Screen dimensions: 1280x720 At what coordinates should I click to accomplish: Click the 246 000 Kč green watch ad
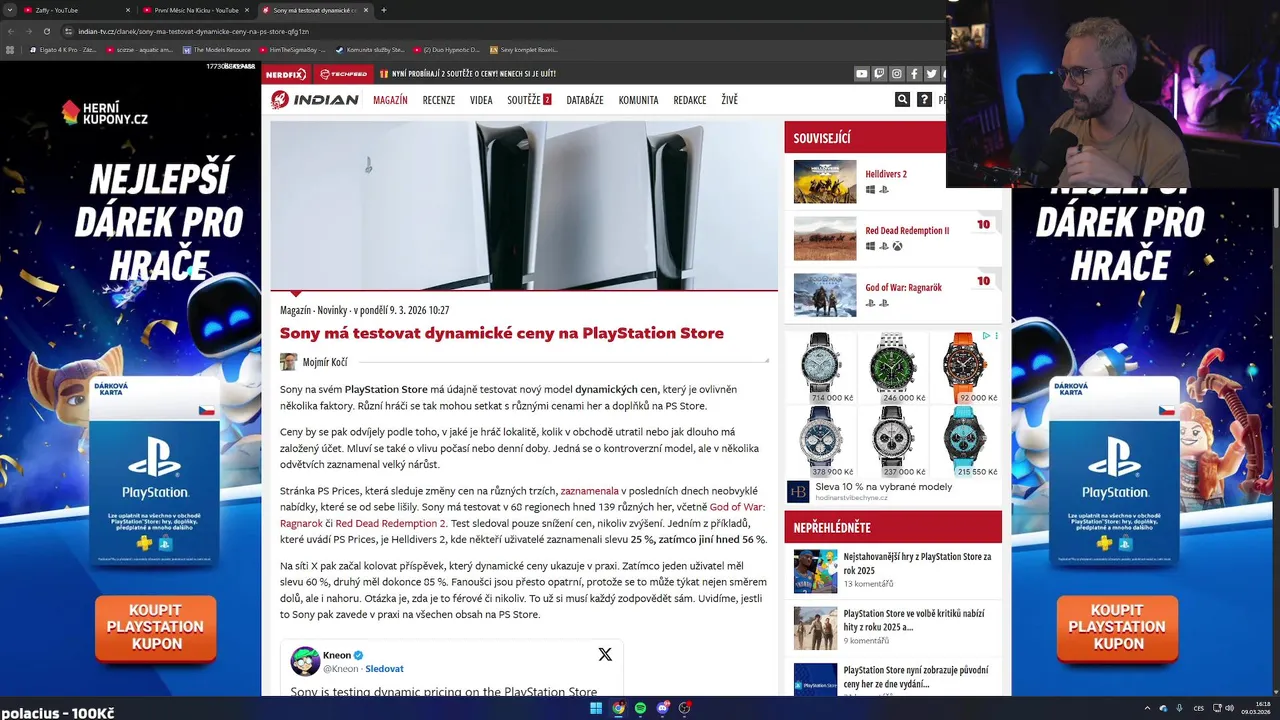tap(893, 368)
